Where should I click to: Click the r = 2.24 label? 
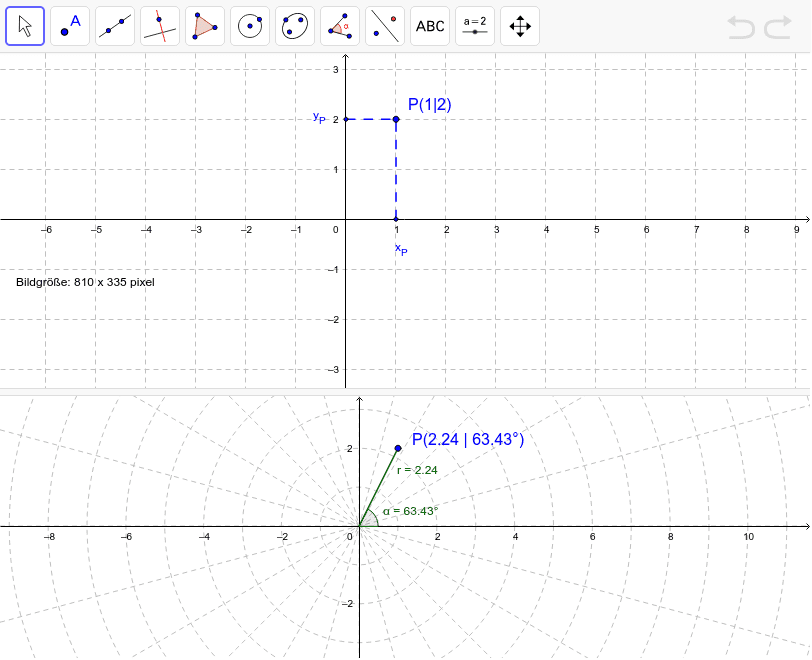point(417,470)
